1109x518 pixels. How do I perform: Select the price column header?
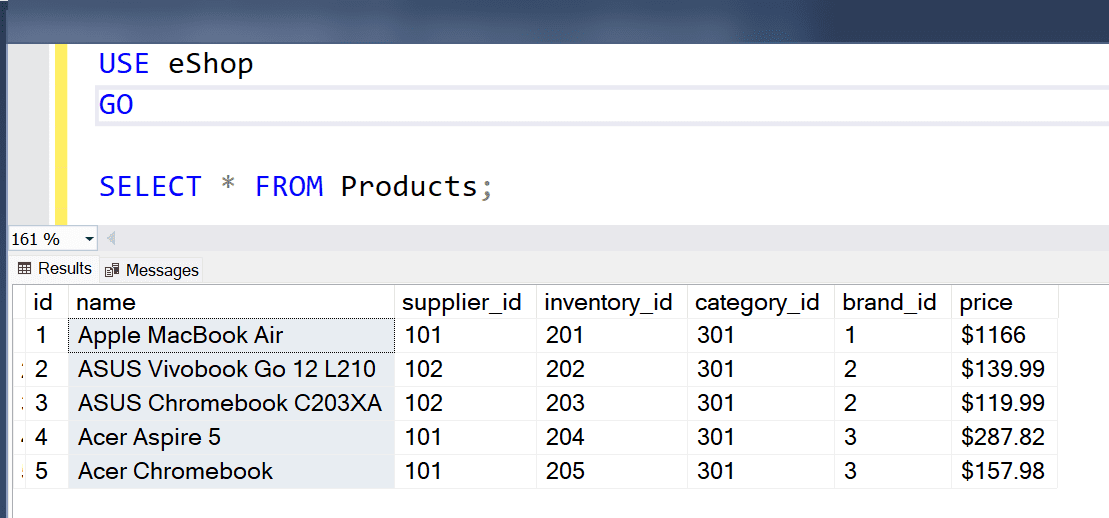[x=1004, y=303]
